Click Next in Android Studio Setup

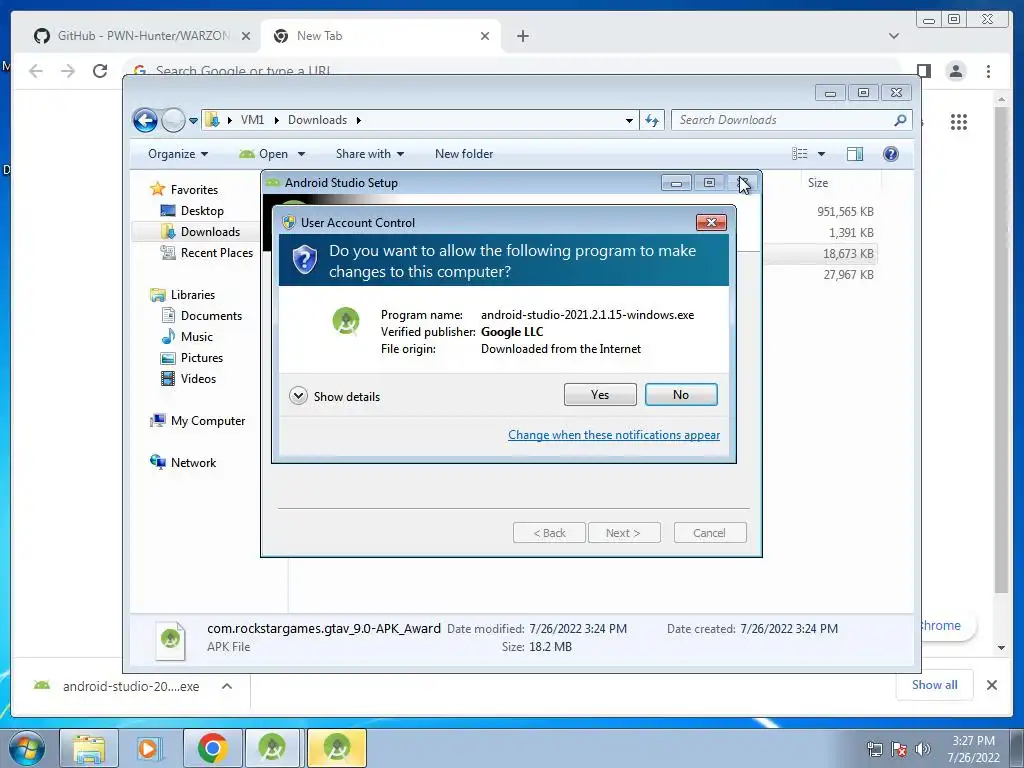click(623, 533)
